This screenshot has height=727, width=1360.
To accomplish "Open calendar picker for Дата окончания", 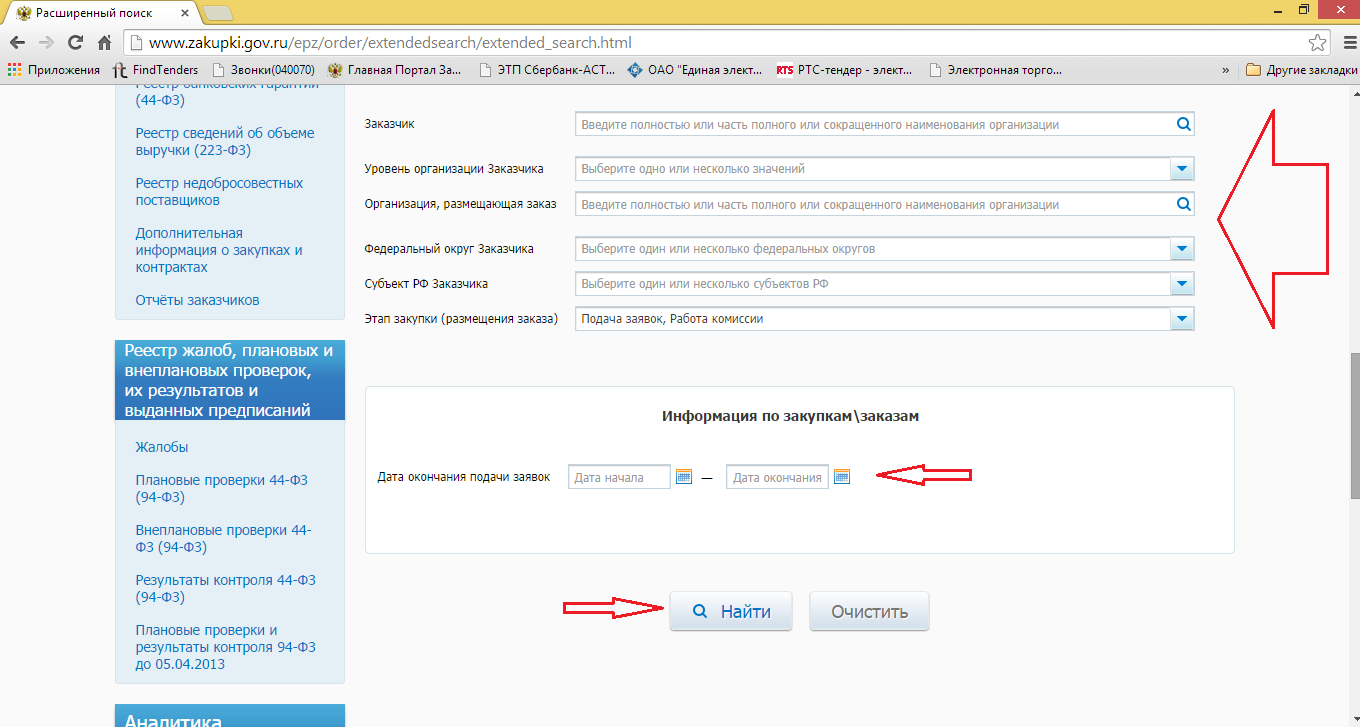I will coord(842,477).
